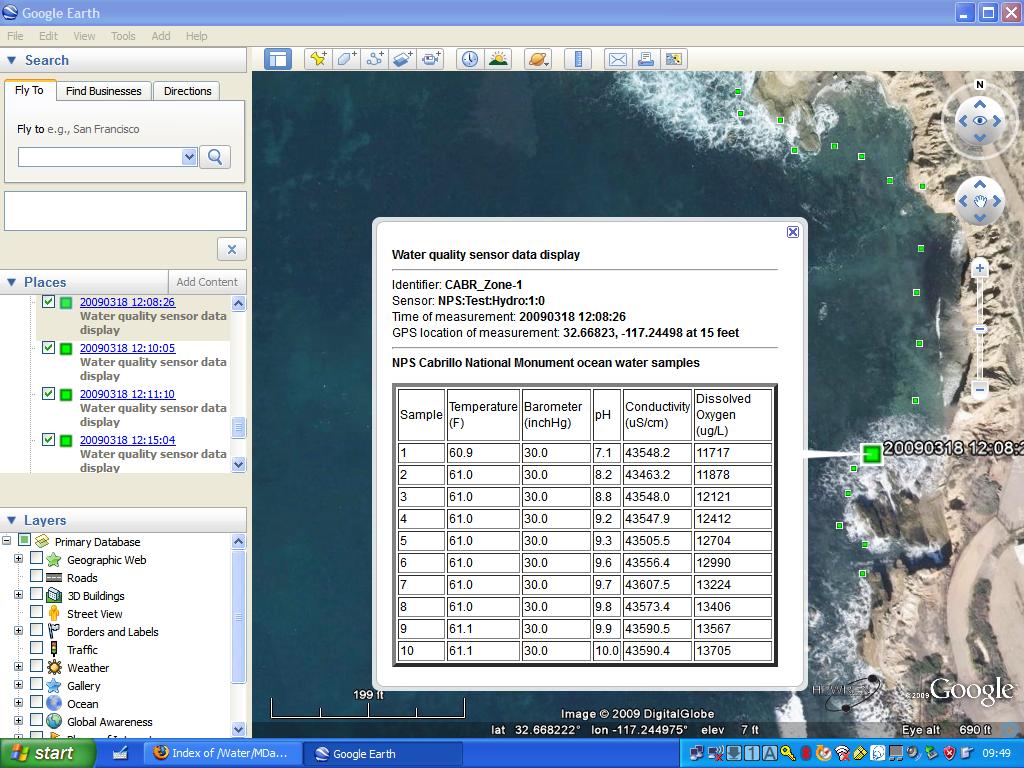Click the look joystick eye icon
The height and width of the screenshot is (768, 1024).
click(980, 121)
